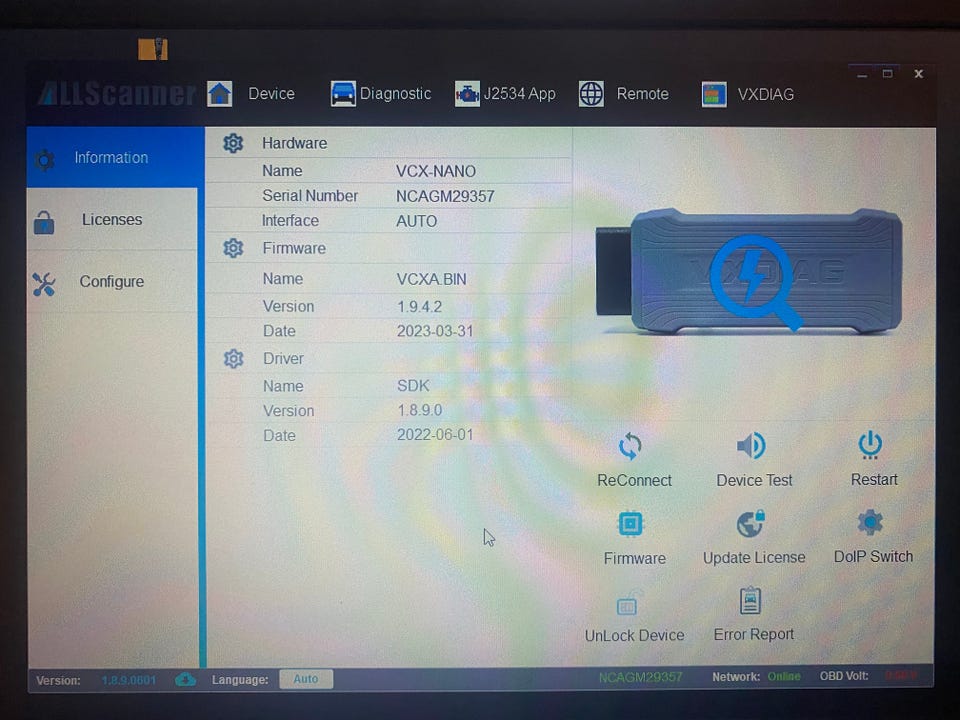This screenshot has height=720, width=960.
Task: Close the AllScanner window
Action: coord(918,74)
